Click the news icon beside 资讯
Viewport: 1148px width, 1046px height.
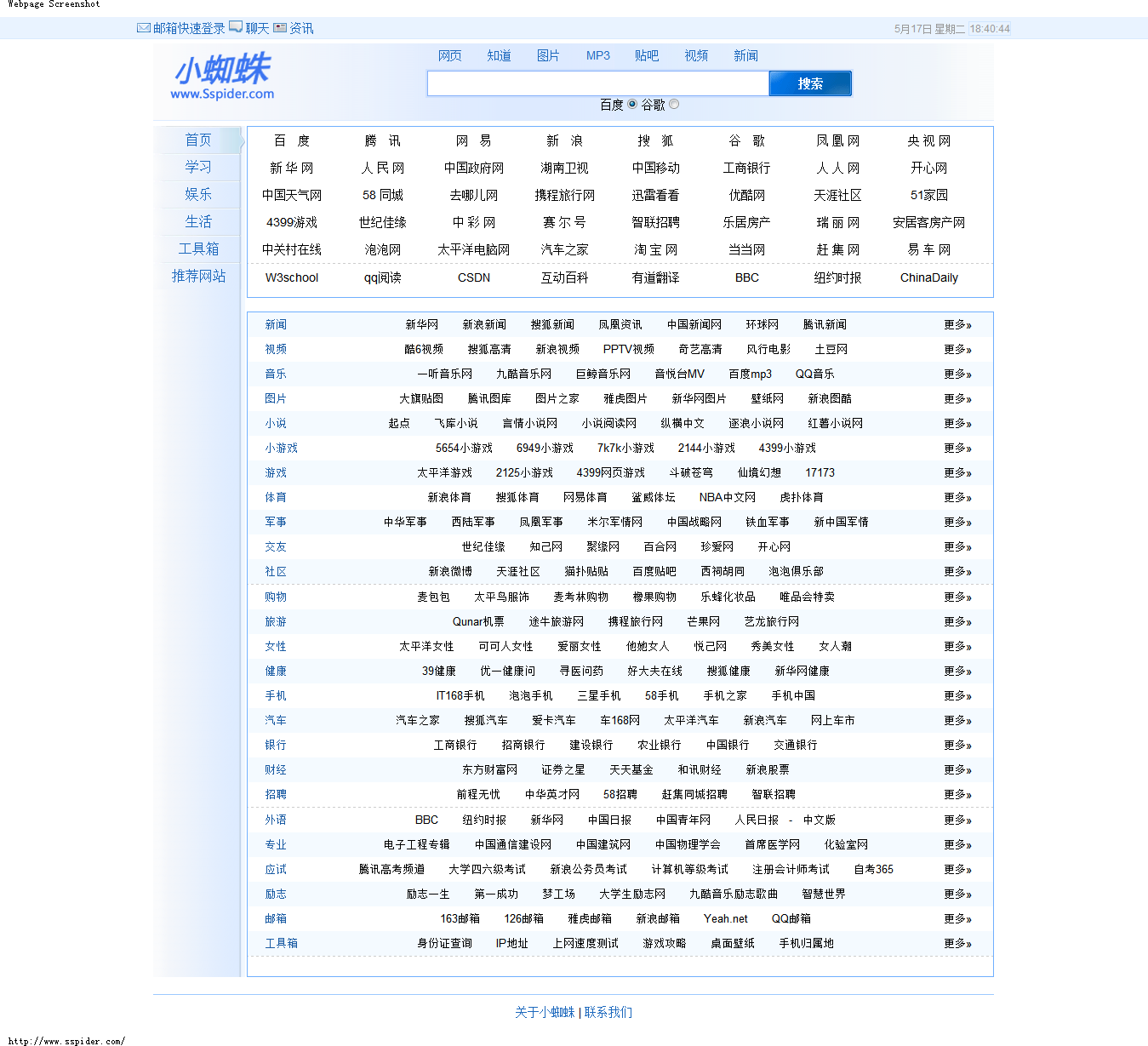[280, 28]
